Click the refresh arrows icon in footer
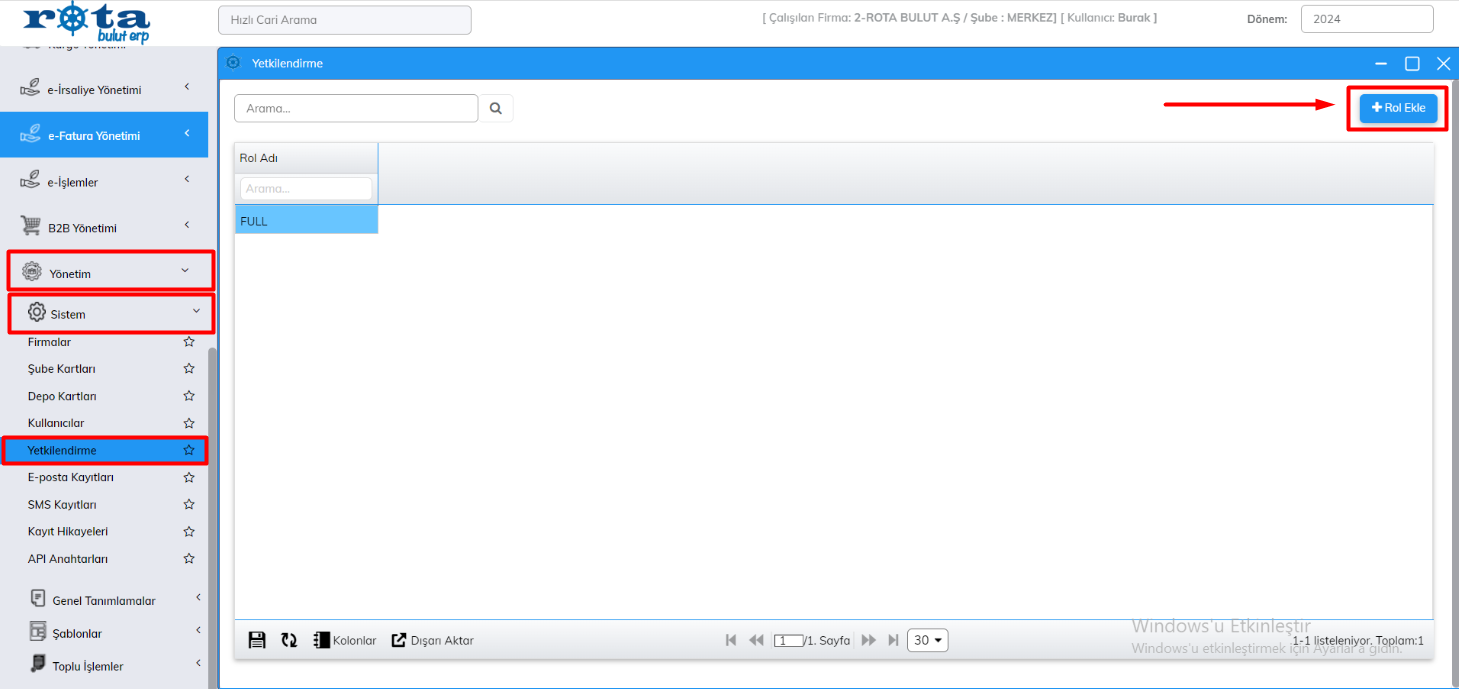Screen dimensions: 1459x689 289,640
